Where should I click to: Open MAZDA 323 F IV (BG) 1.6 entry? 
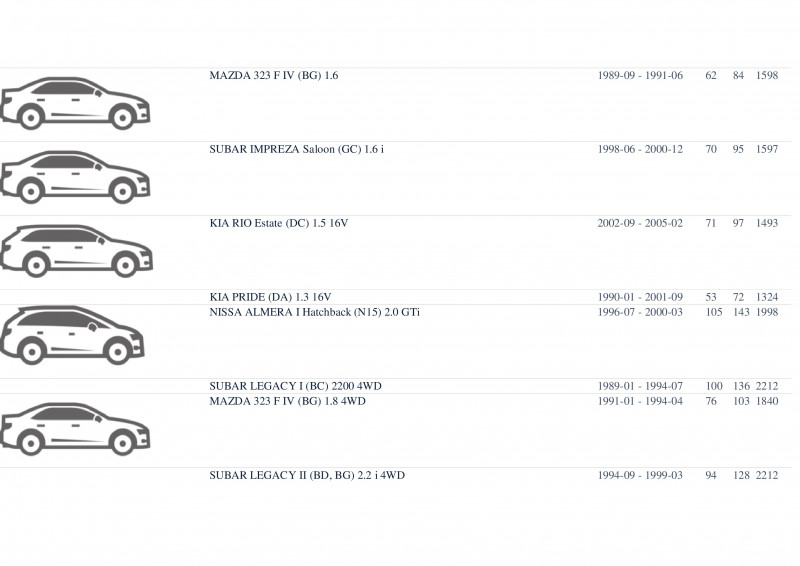[x=273, y=76]
